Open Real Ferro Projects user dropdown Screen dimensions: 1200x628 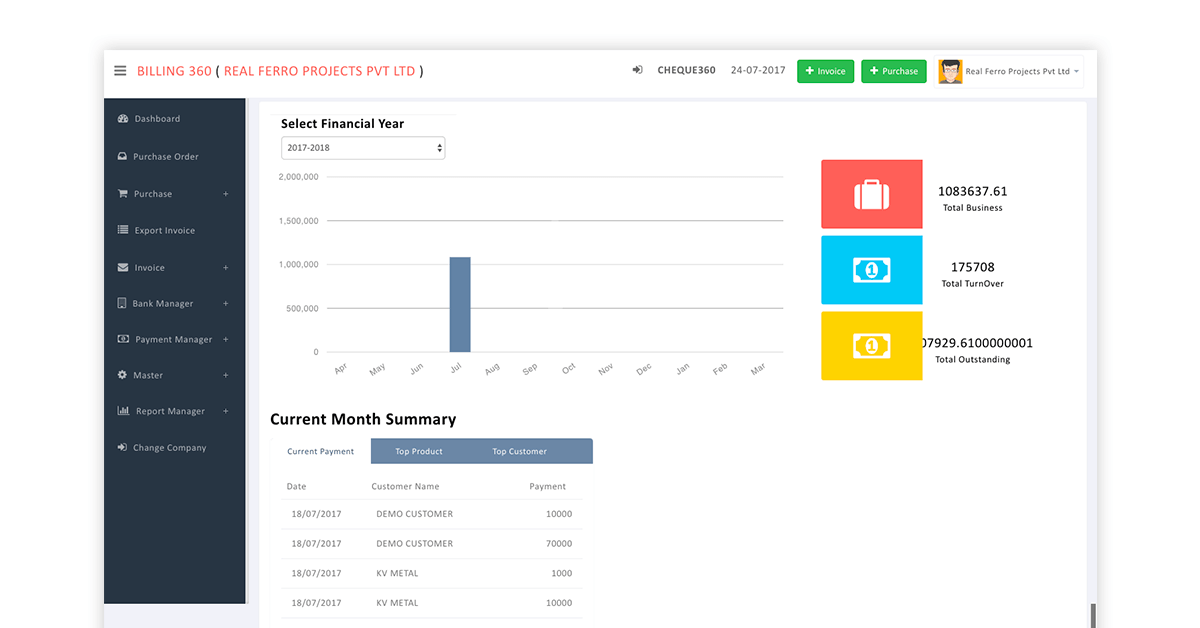[1009, 72]
